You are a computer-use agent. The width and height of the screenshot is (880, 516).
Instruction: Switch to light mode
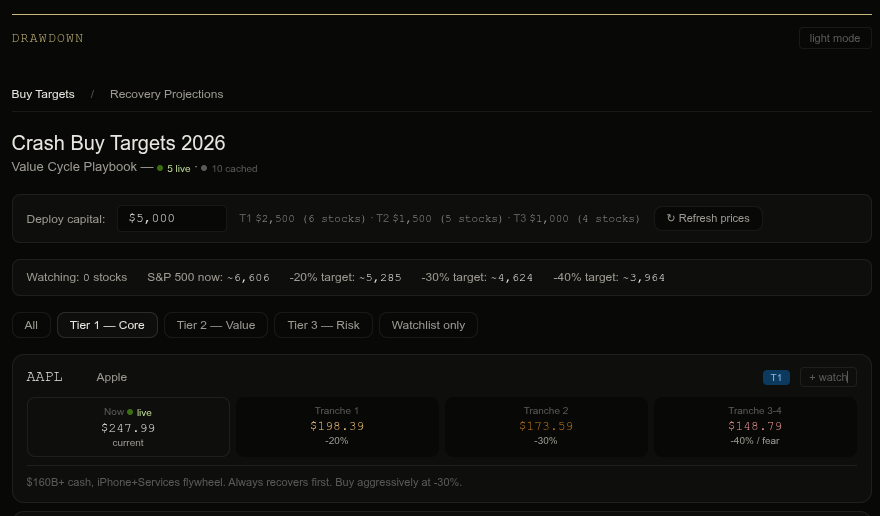(835, 38)
